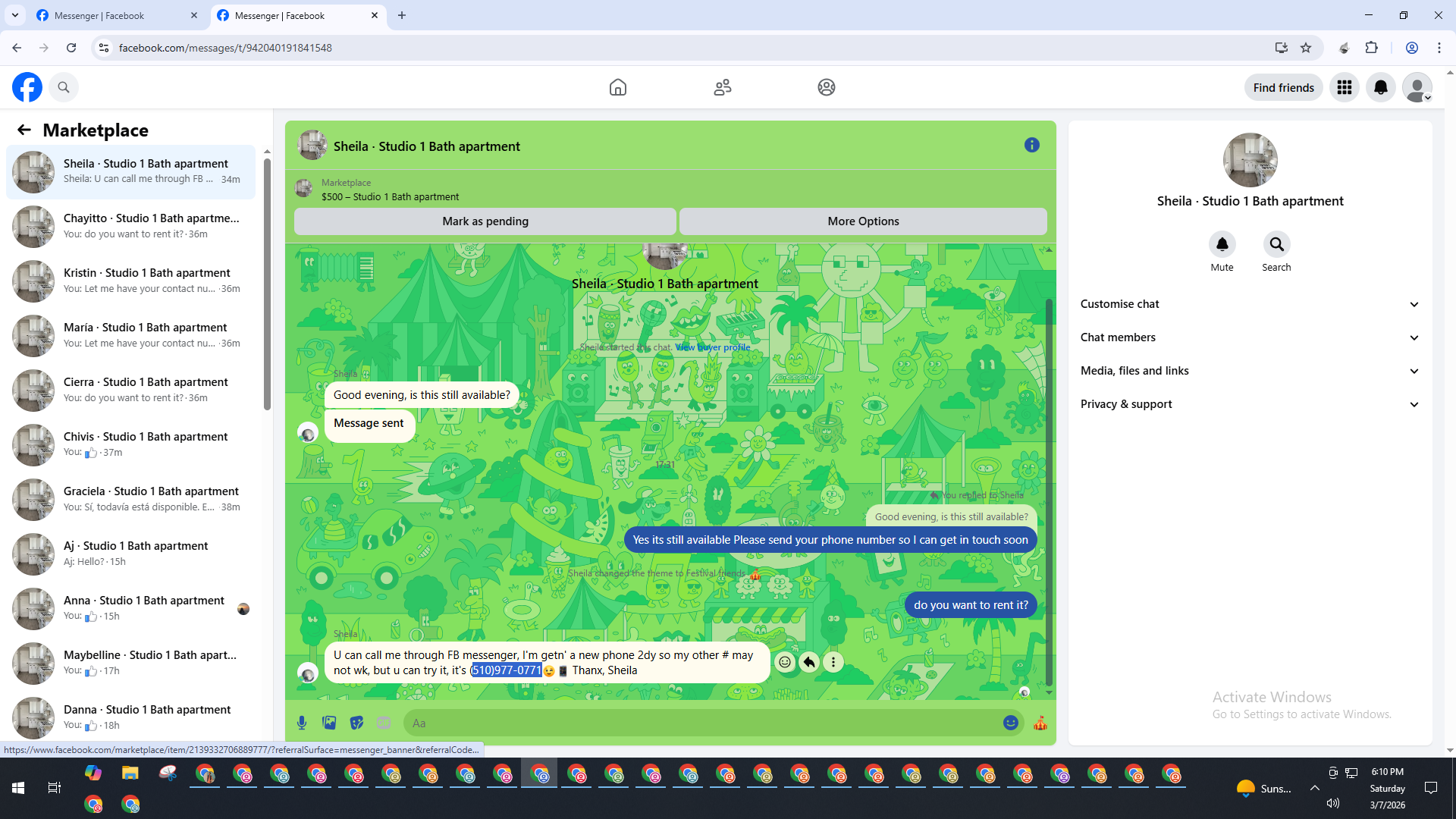Open Chrome profile icon
The width and height of the screenshot is (1456, 819).
click(1412, 48)
